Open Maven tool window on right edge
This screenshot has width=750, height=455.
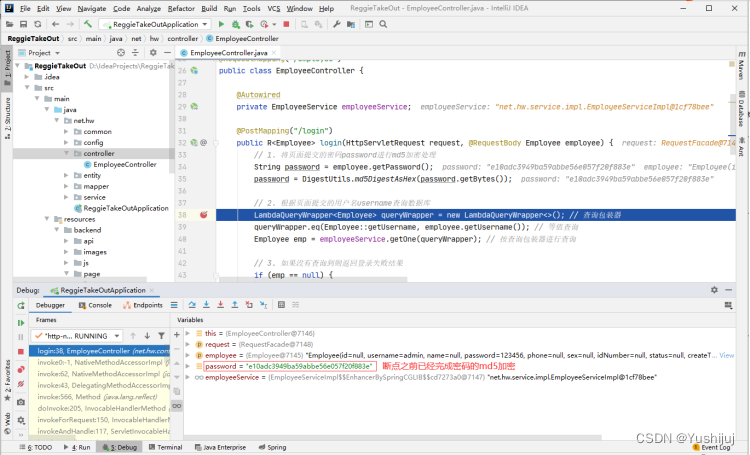coord(741,66)
